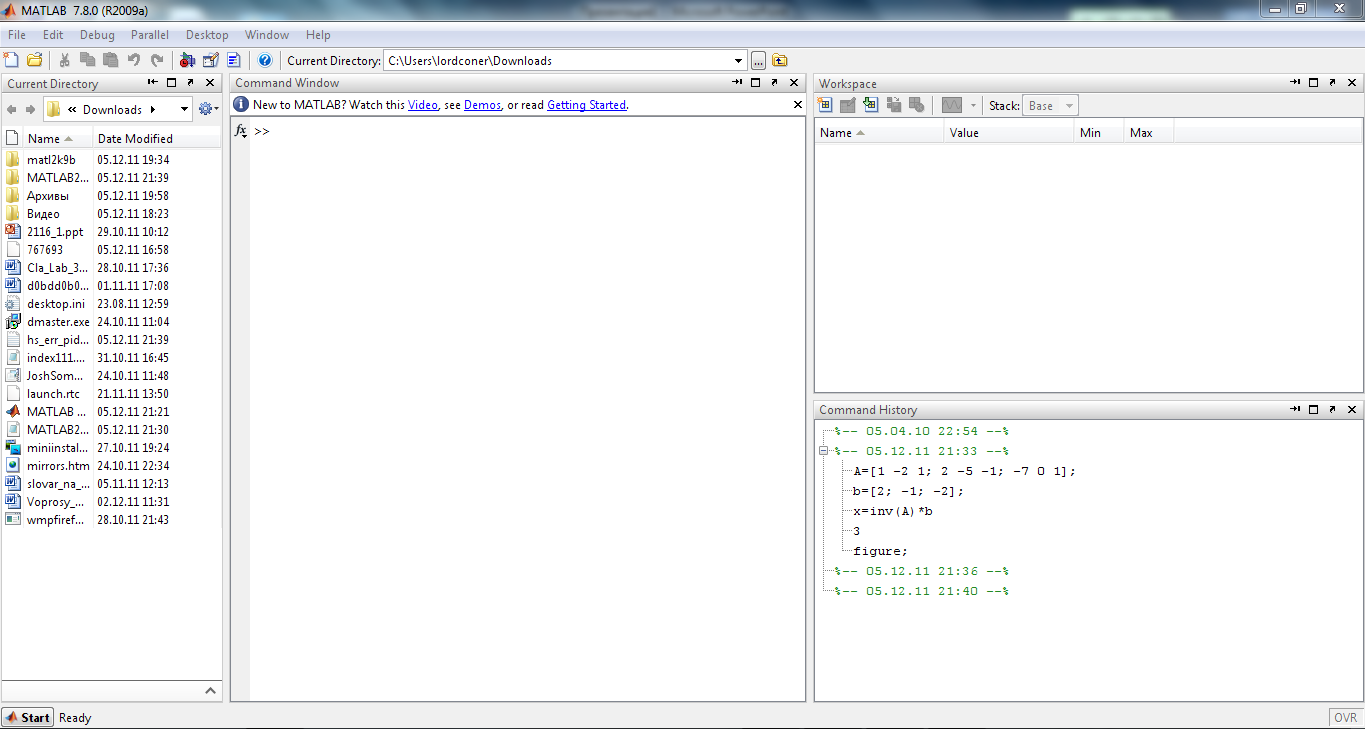Select the 2116_1.ppt file

(x=55, y=232)
